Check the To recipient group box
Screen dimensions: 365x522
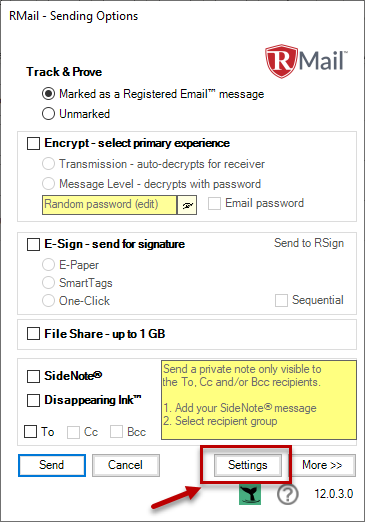30,432
